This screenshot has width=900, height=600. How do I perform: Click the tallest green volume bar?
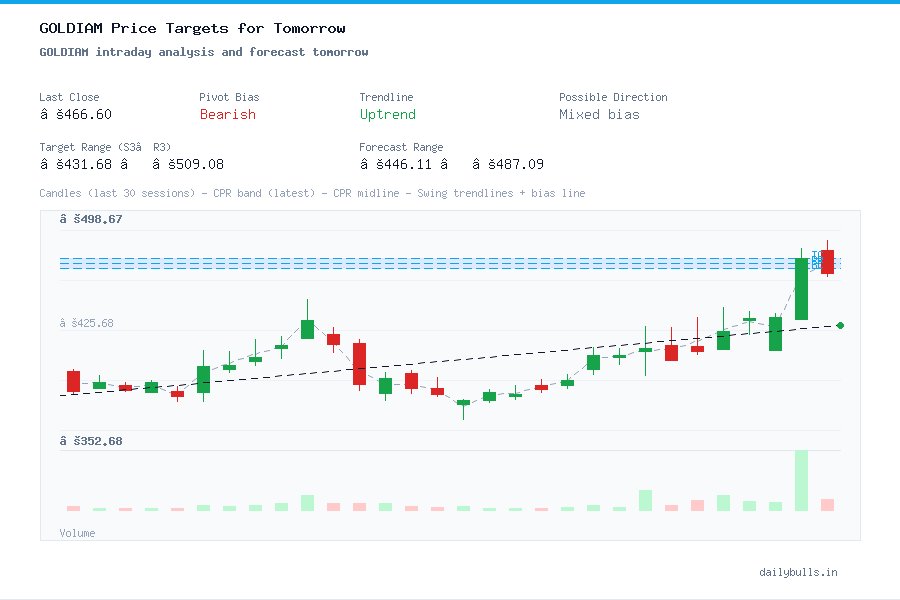[801, 481]
